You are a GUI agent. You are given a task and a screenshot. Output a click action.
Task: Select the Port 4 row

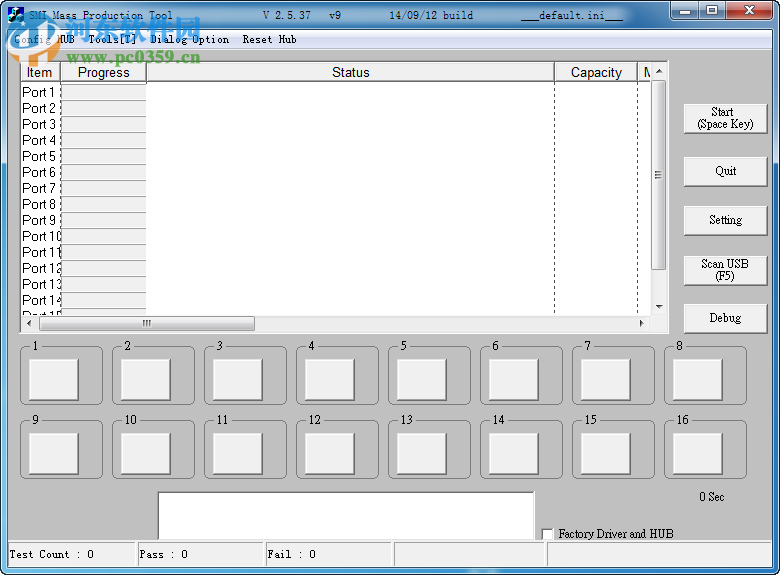click(x=336, y=140)
